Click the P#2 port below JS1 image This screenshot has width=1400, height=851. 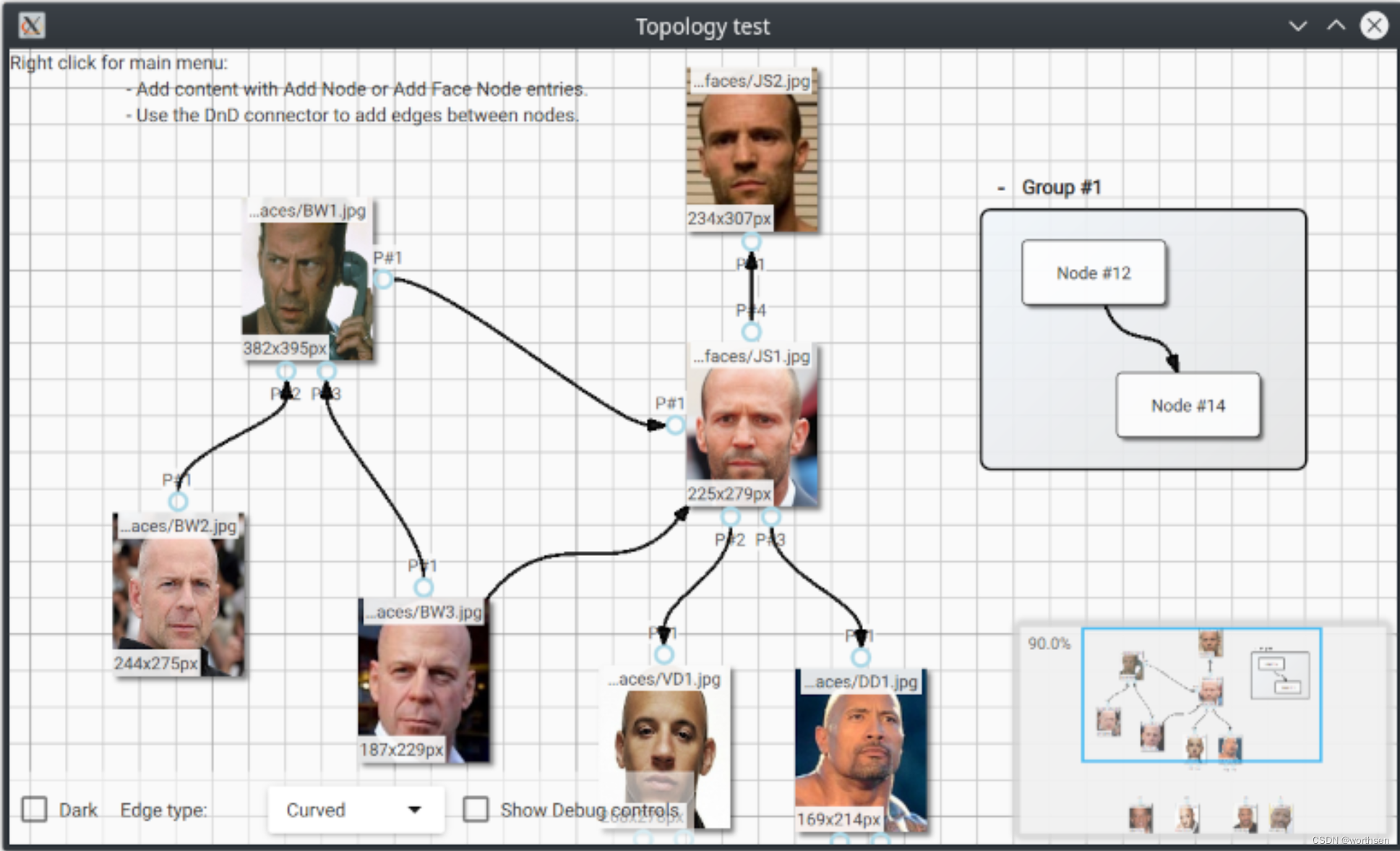click(x=731, y=517)
